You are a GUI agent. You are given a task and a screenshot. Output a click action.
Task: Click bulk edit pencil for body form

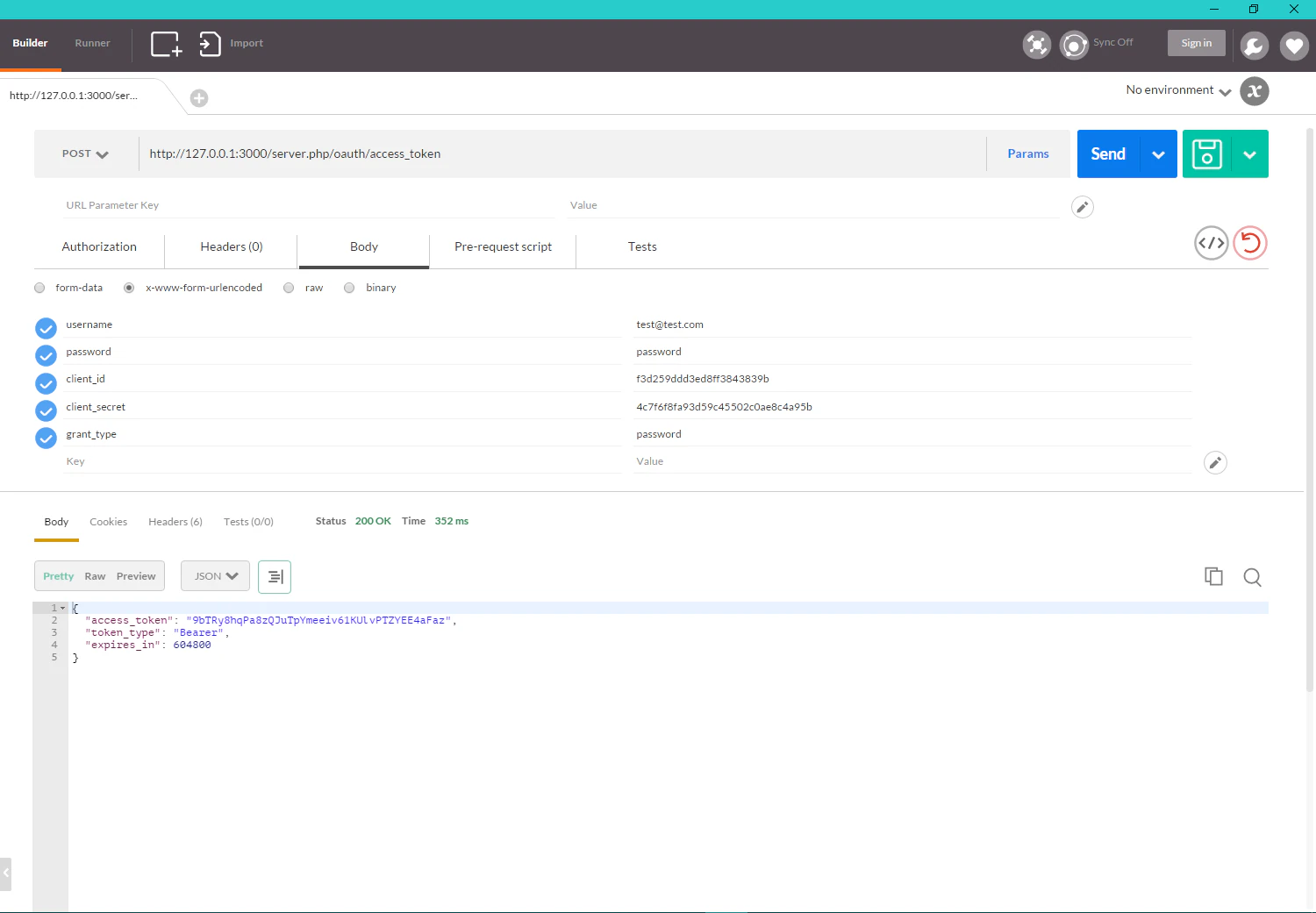tap(1215, 463)
